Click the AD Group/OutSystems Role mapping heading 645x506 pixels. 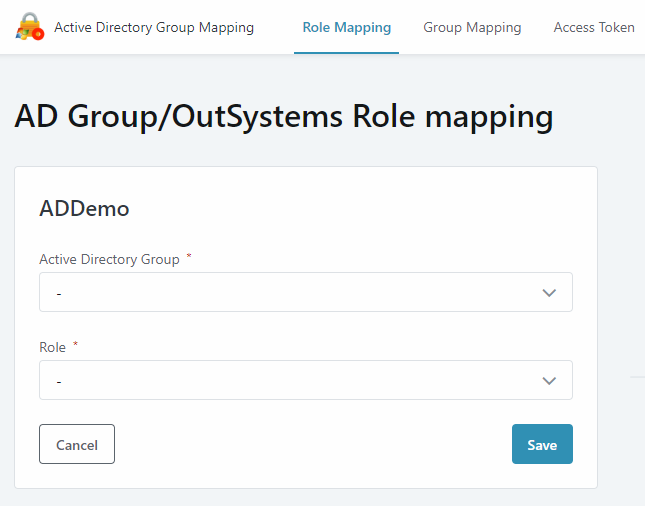point(284,116)
